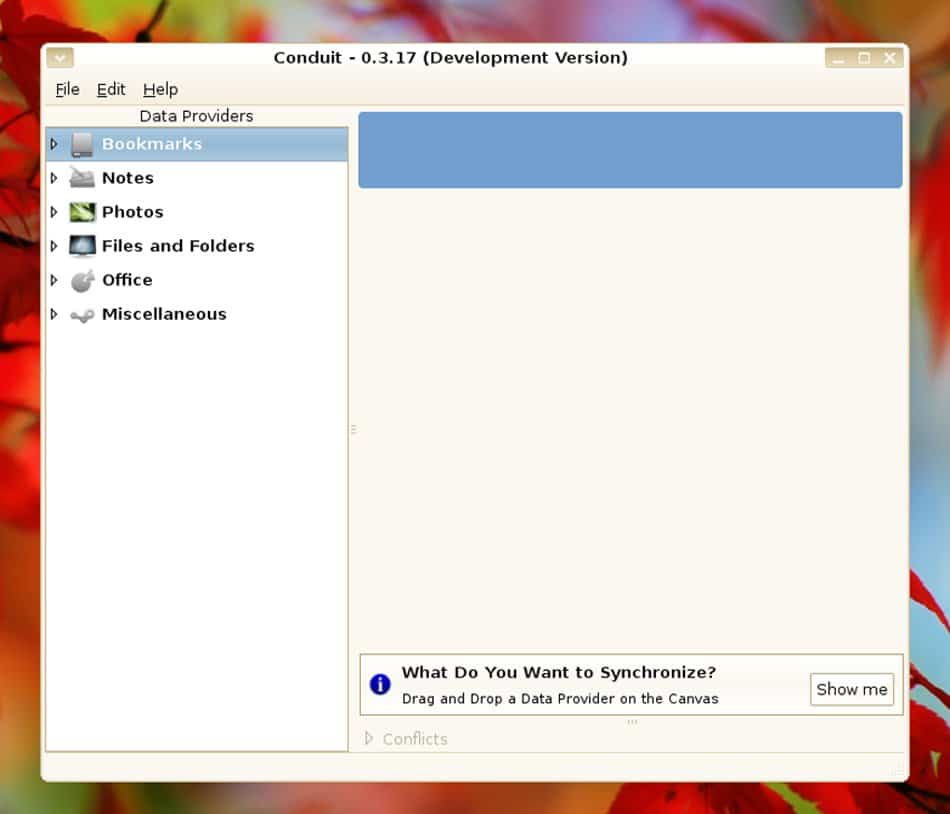Click the Notes category icon
The height and width of the screenshot is (814, 950).
pos(82,179)
